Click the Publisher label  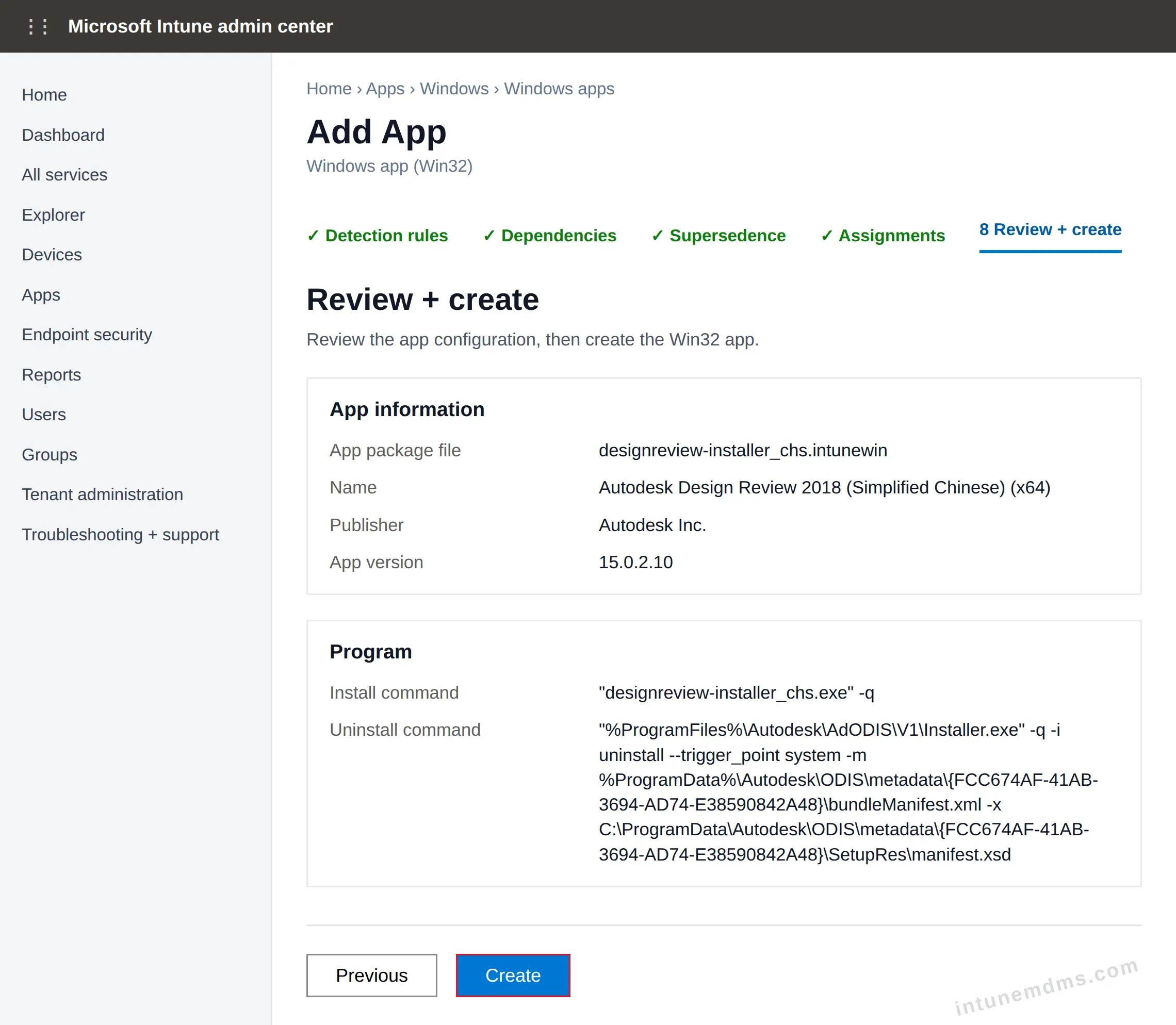[366, 525]
